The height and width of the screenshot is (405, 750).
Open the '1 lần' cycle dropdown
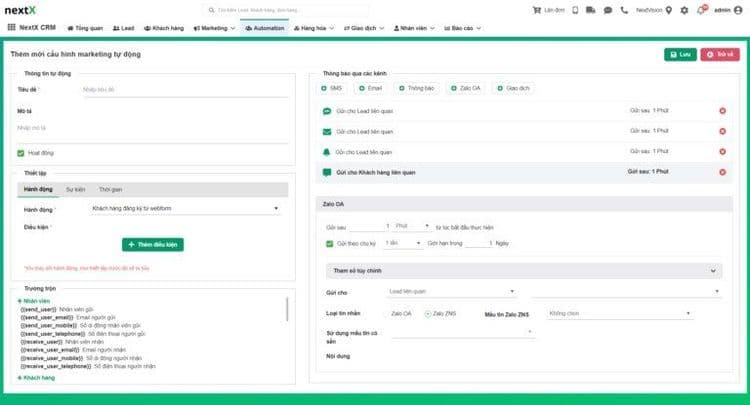tap(403, 243)
